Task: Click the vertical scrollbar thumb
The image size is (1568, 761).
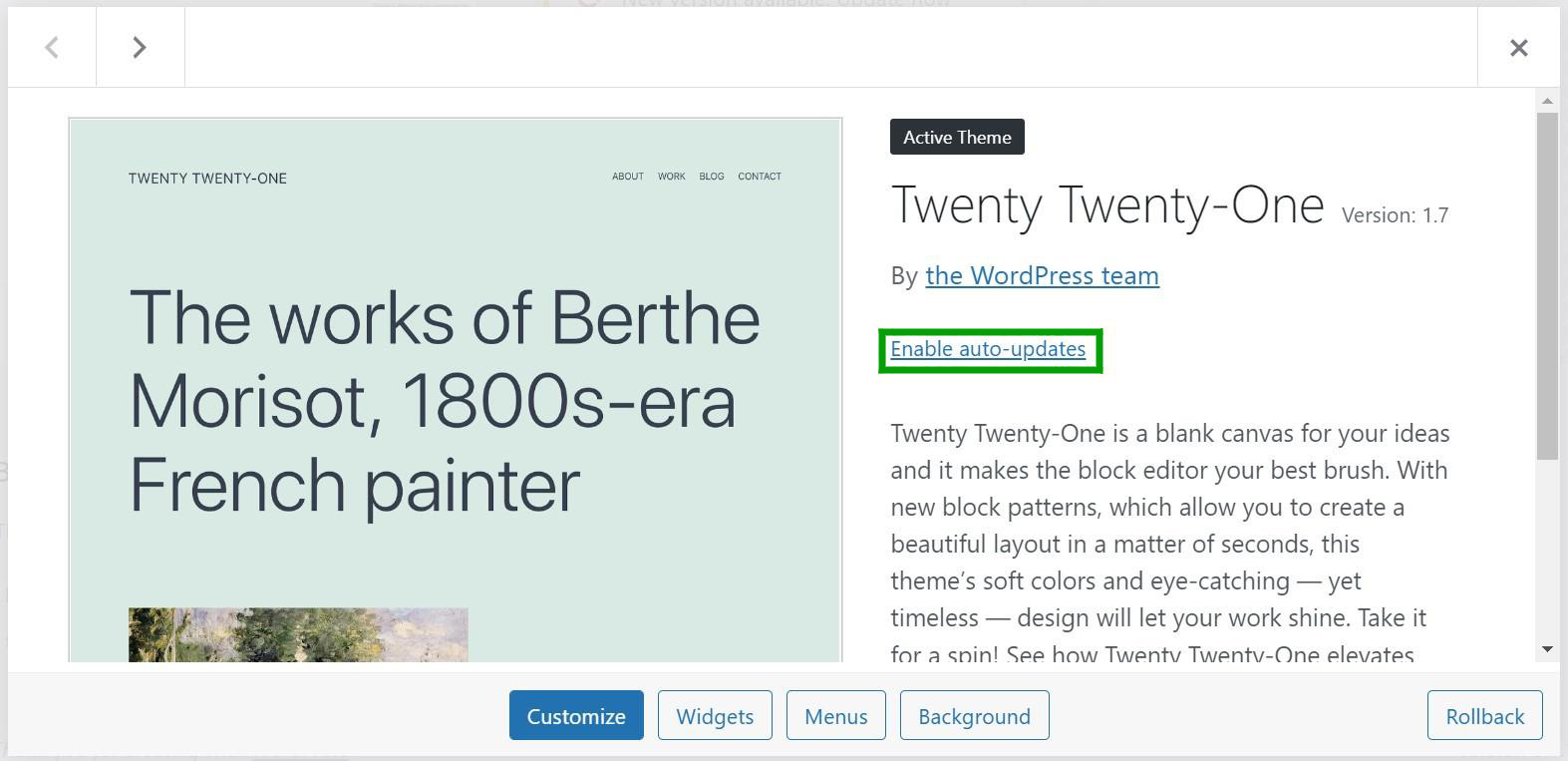Action: (x=1547, y=286)
